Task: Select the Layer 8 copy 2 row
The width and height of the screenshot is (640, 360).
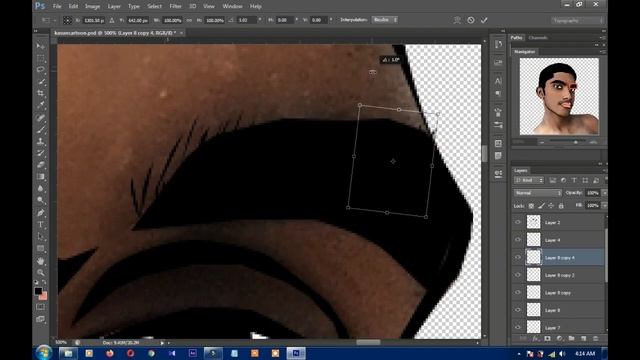Action: click(x=558, y=275)
